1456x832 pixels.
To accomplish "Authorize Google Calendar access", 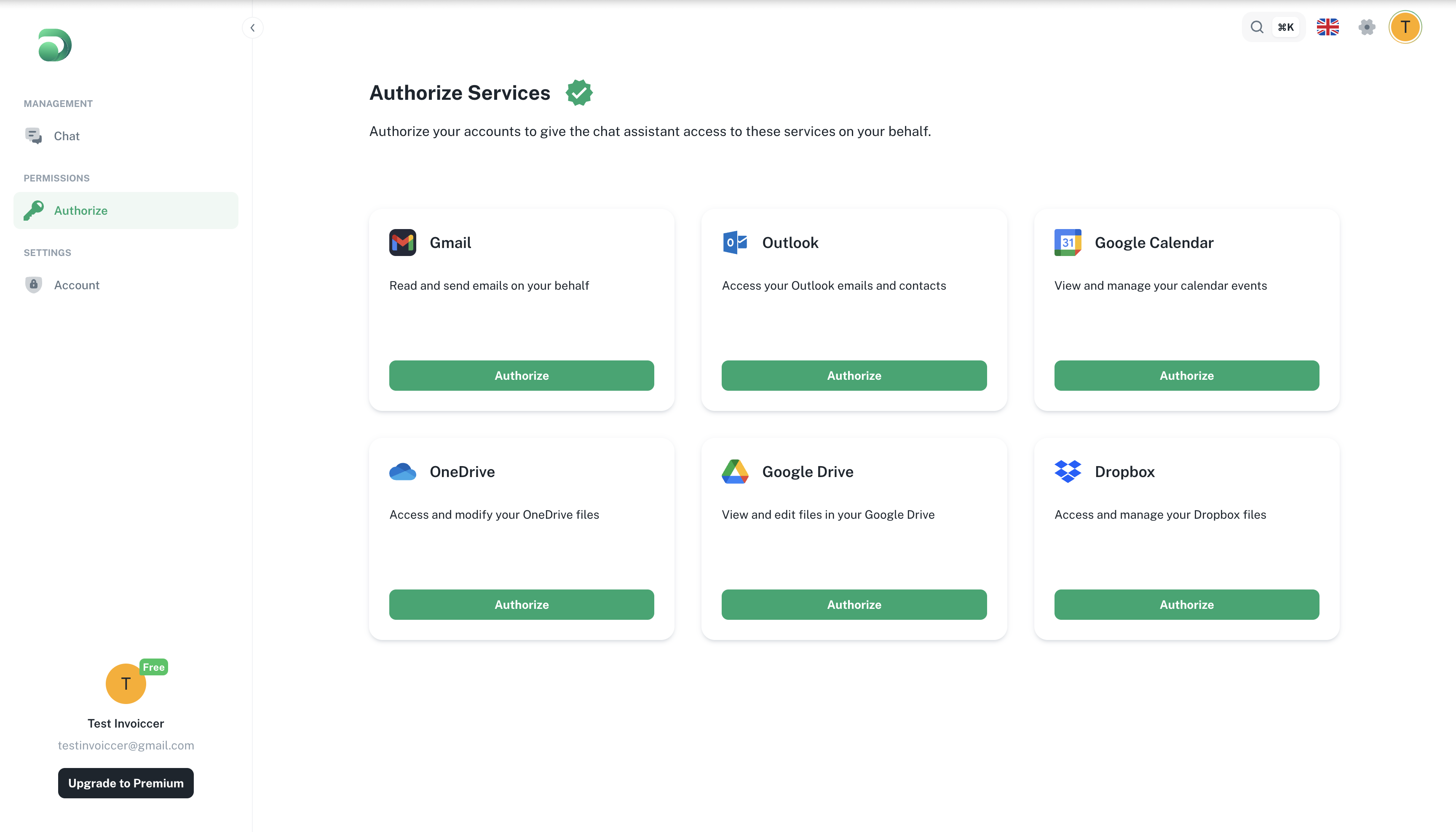I will (1187, 376).
